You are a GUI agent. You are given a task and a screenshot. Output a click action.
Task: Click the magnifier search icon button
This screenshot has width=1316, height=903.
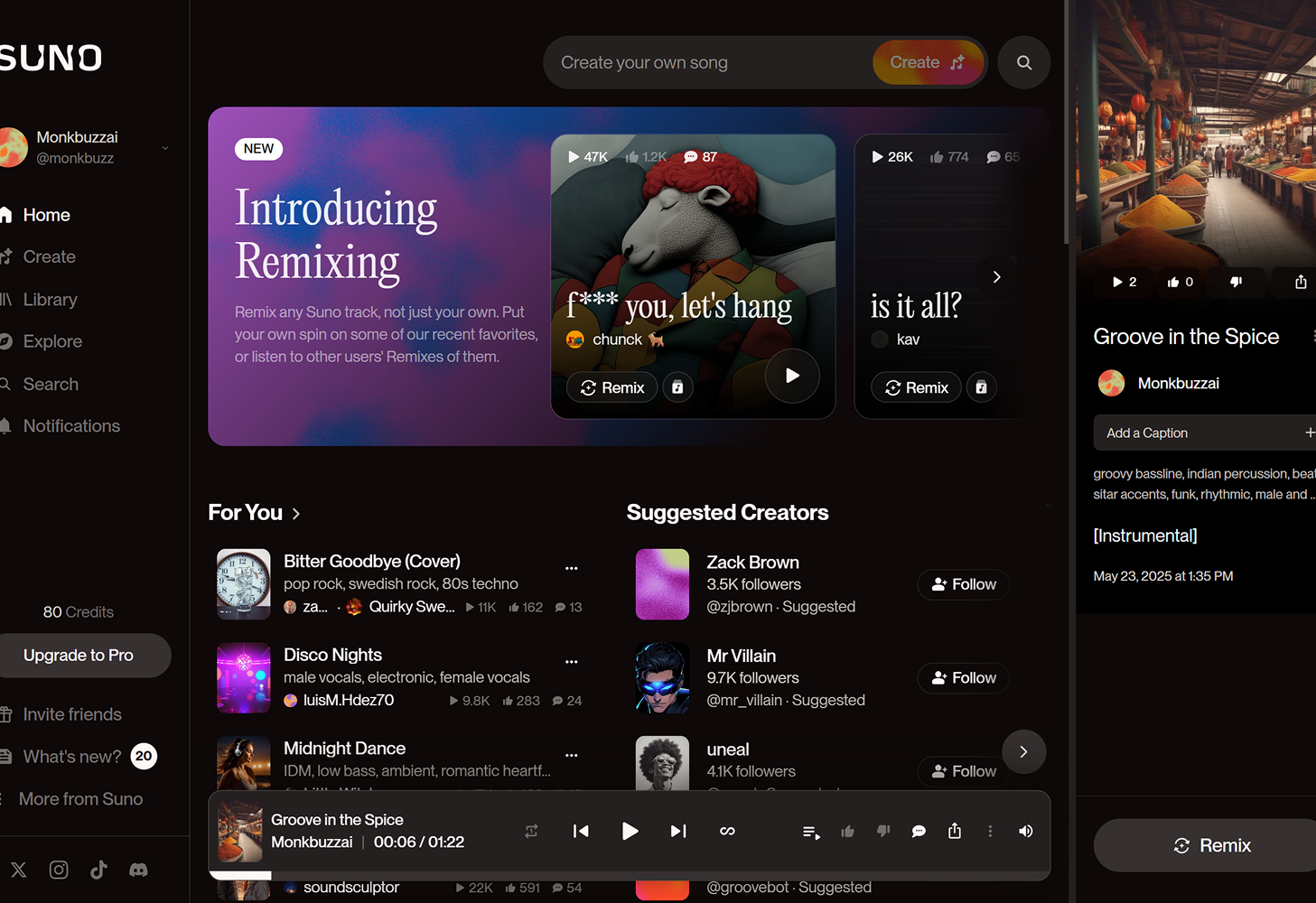tap(1024, 62)
